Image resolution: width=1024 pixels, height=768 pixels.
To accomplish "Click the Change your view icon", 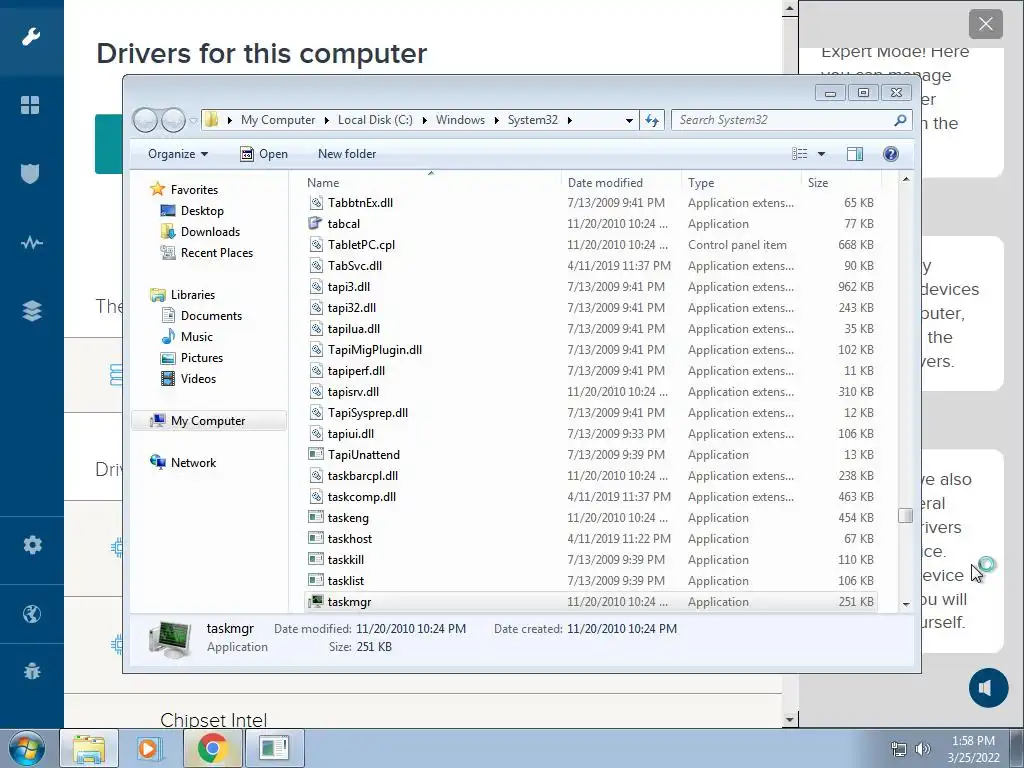I will [799, 154].
